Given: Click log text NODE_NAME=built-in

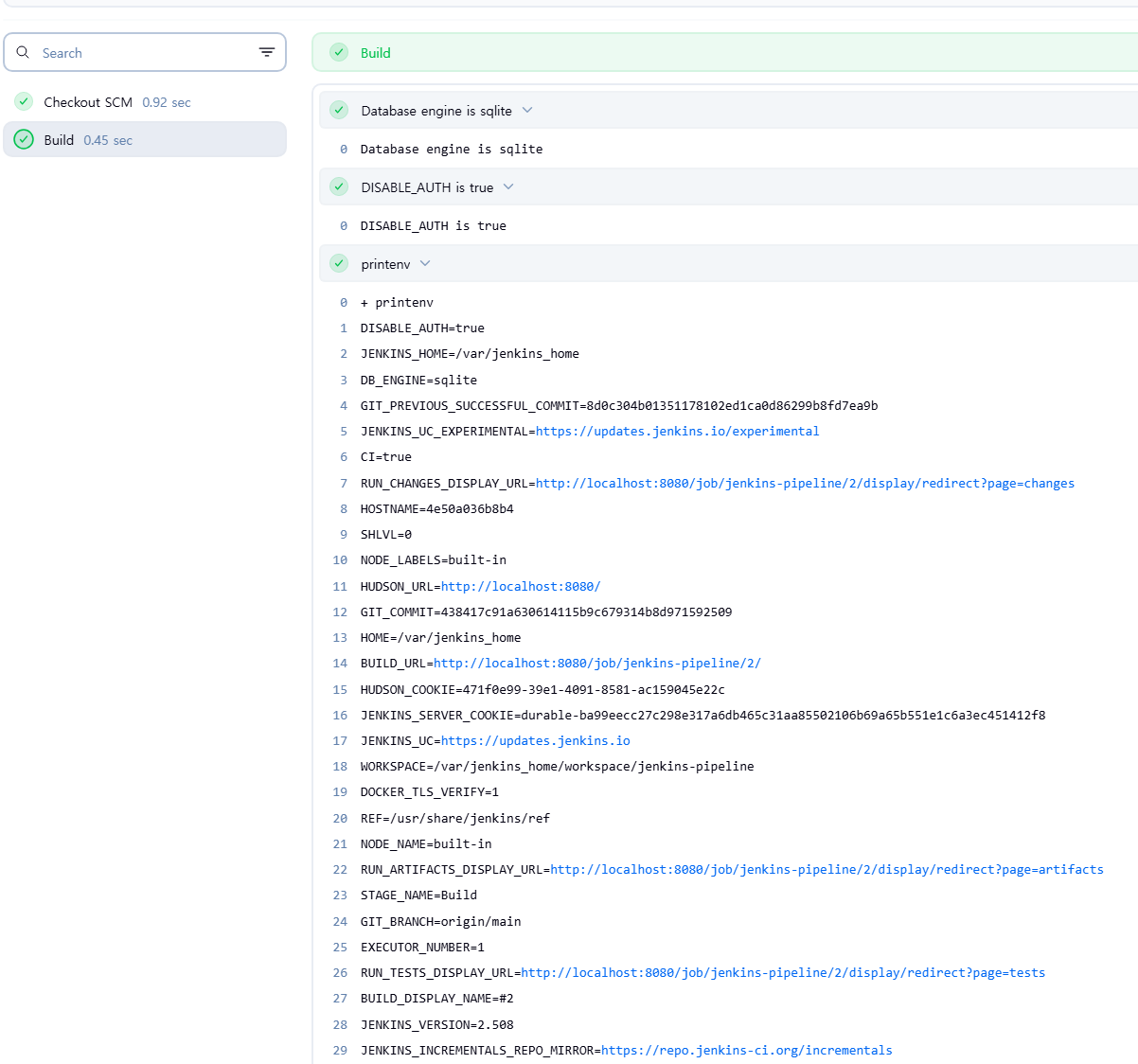Looking at the screenshot, I should (x=426, y=843).
